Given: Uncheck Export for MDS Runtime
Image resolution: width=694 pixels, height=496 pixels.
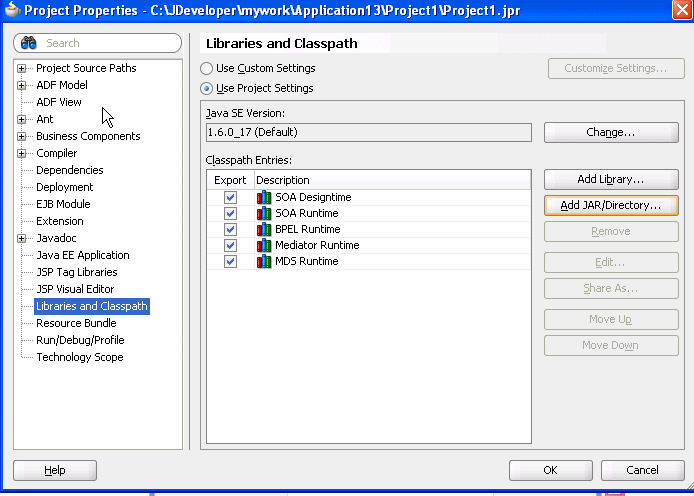Looking at the screenshot, I should pyautogui.click(x=230, y=261).
